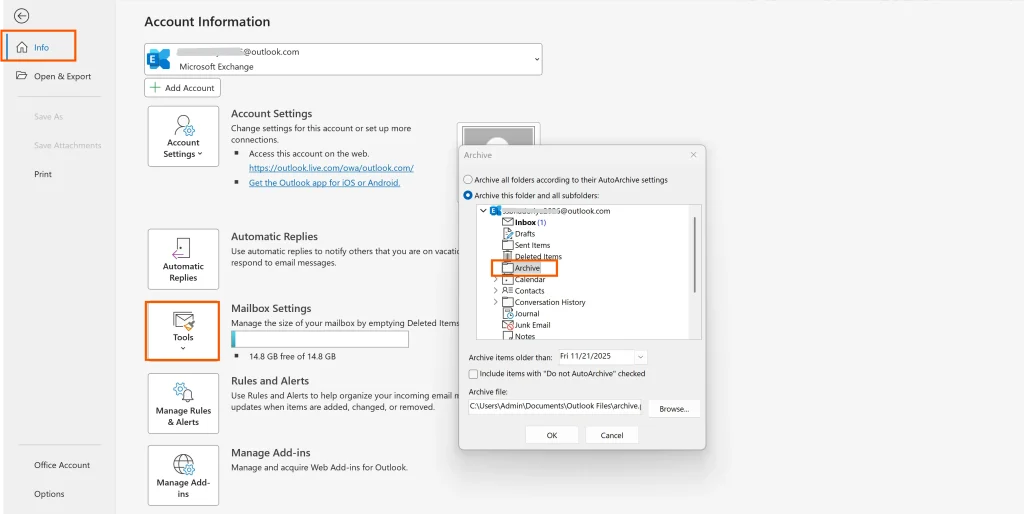Open the Info tab
Viewport: 1024px width, 514px height.
coord(39,47)
